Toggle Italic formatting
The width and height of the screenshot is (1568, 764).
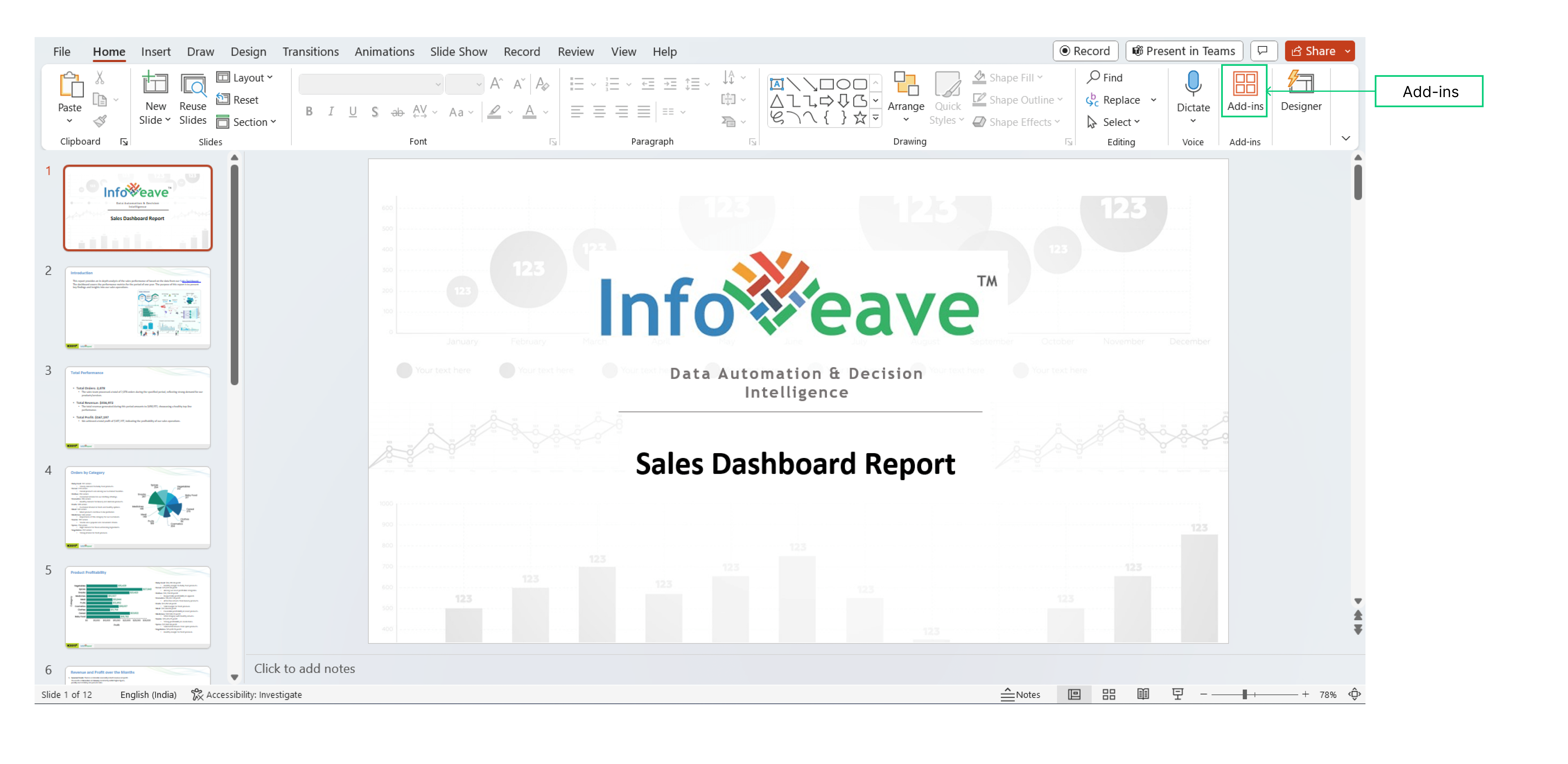(331, 111)
